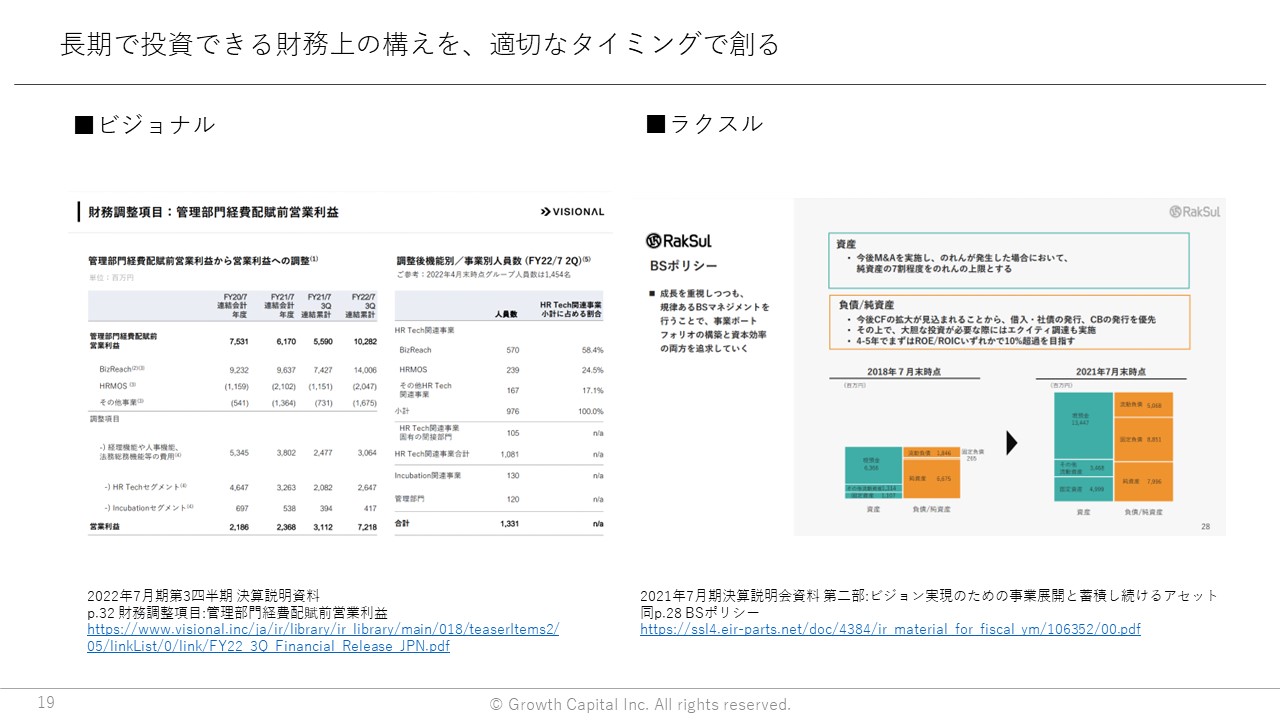The width and height of the screenshot is (1280, 720).
Task: Click the label 2021年7月末時点
Action: tap(1109, 371)
